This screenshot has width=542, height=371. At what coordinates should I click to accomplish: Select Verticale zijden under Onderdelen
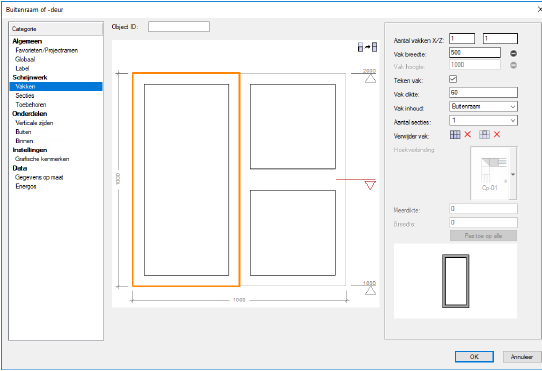(x=34, y=123)
